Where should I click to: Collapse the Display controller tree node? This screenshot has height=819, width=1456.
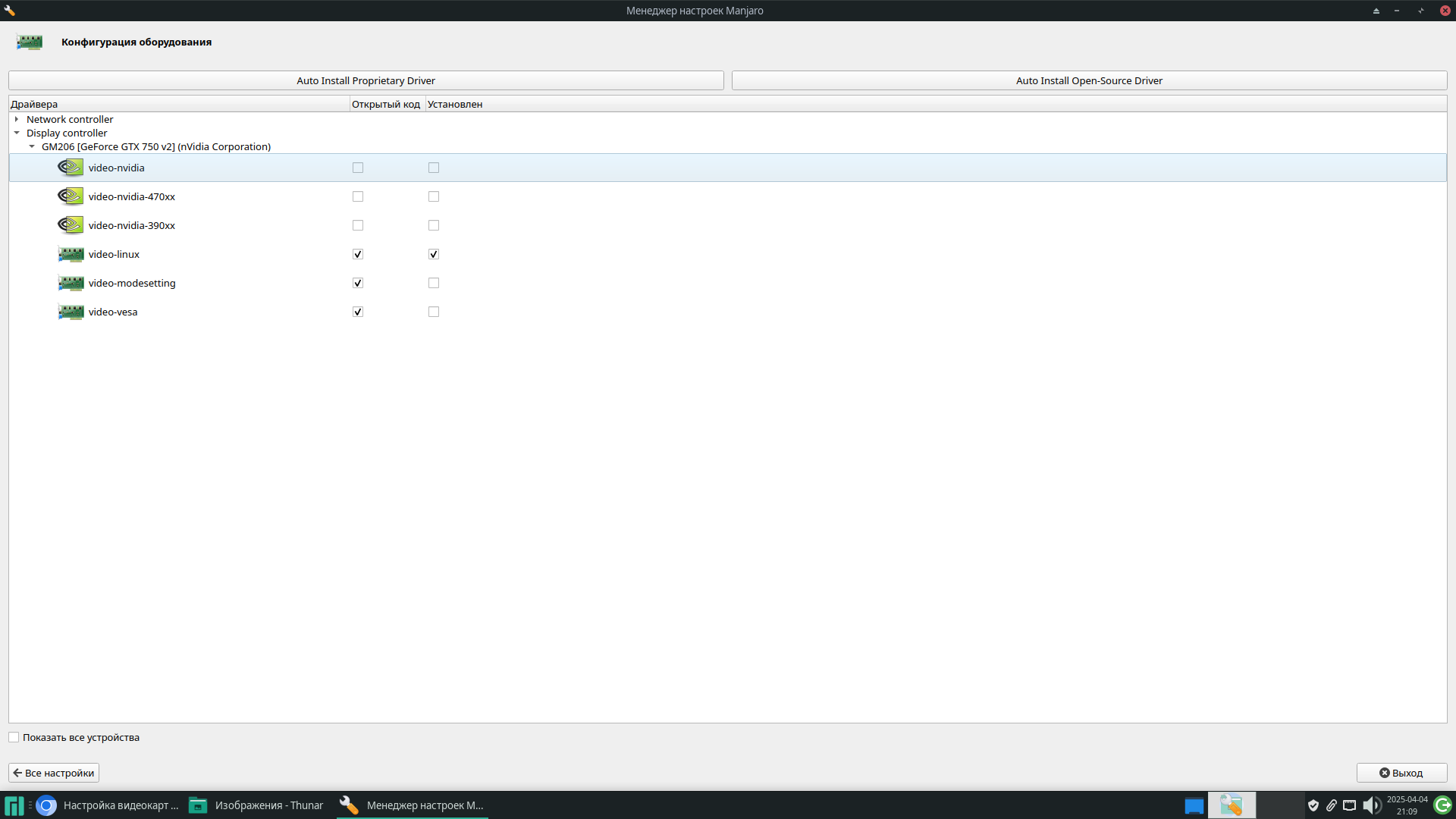click(x=17, y=133)
